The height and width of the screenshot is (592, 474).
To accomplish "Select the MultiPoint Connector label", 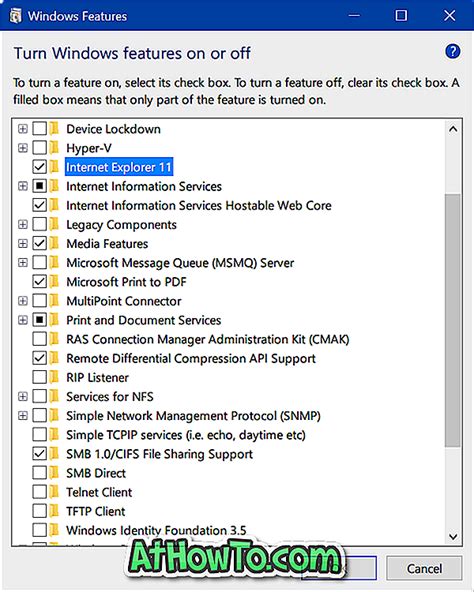I will point(124,301).
